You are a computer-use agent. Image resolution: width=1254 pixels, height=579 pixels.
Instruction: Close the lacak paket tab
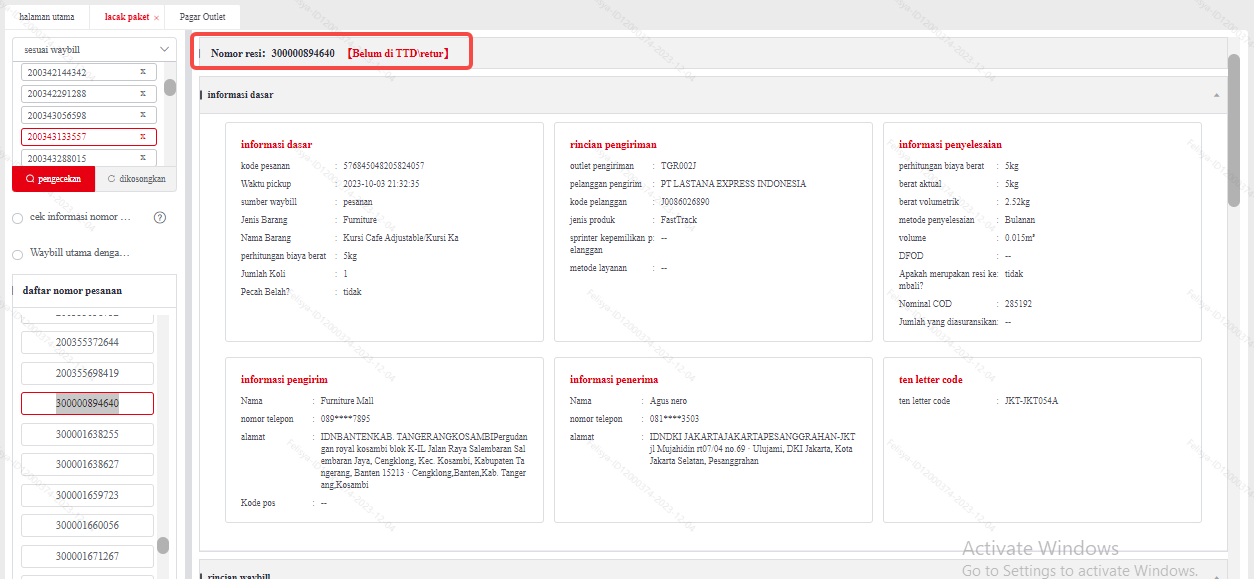[156, 18]
